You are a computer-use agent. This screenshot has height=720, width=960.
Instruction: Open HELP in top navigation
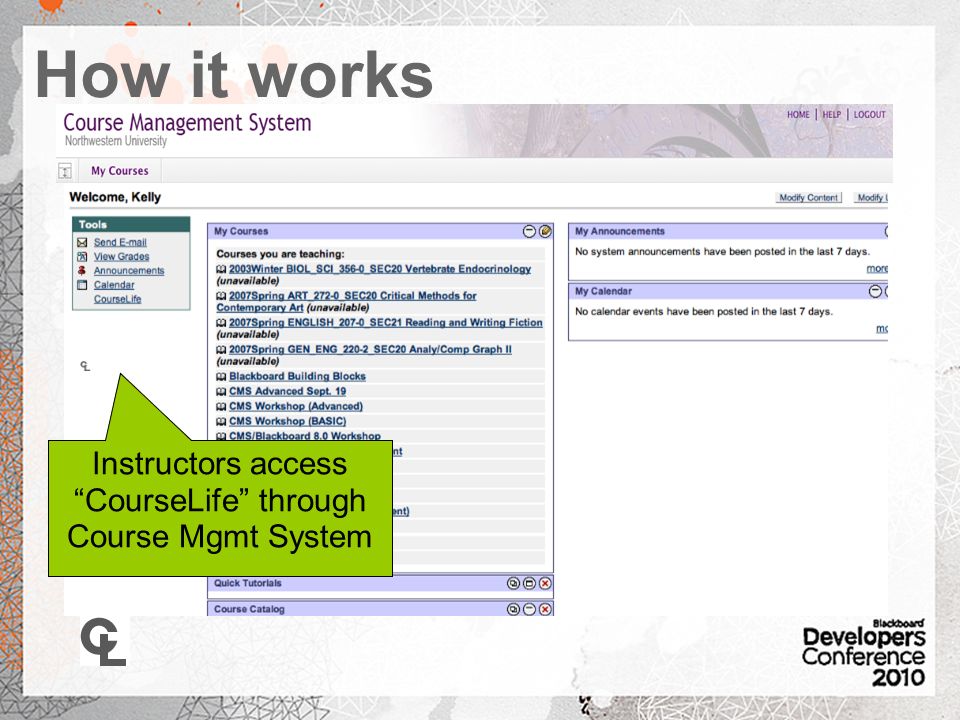(x=831, y=114)
